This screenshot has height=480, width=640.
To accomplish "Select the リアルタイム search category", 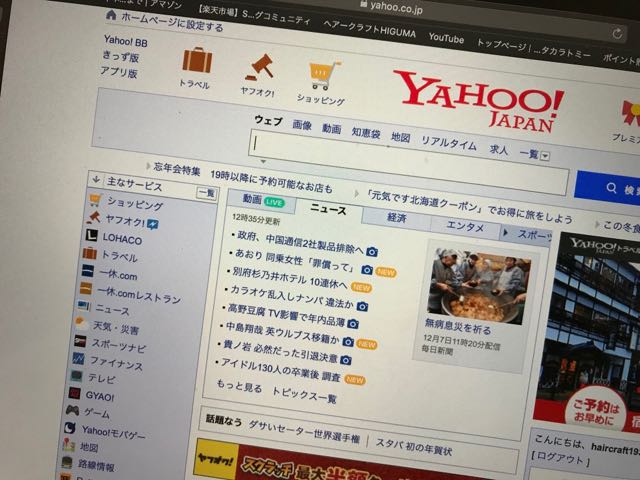I will 449,143.
